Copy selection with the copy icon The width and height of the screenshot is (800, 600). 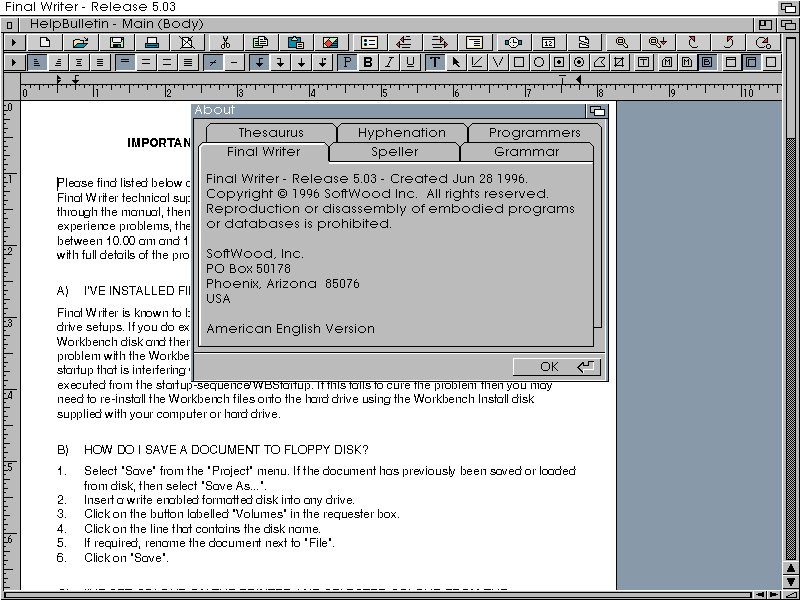(x=261, y=42)
